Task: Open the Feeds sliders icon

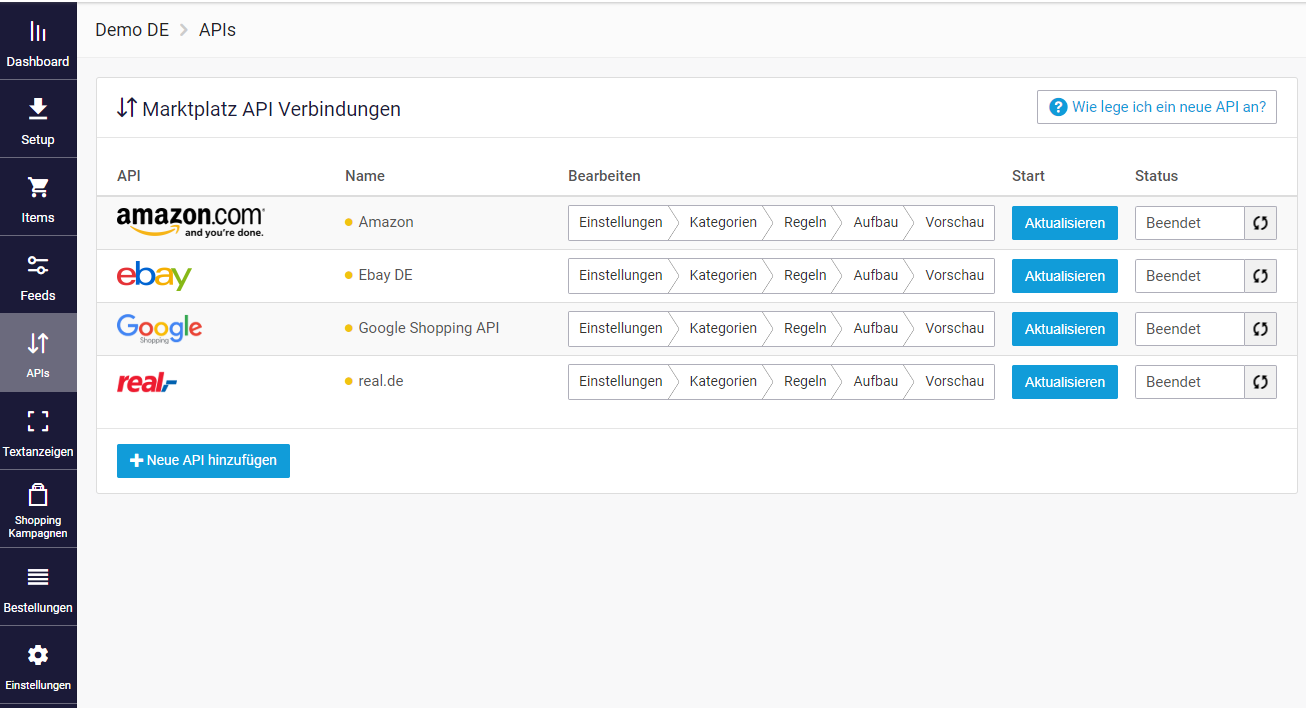Action: pyautogui.click(x=38, y=265)
